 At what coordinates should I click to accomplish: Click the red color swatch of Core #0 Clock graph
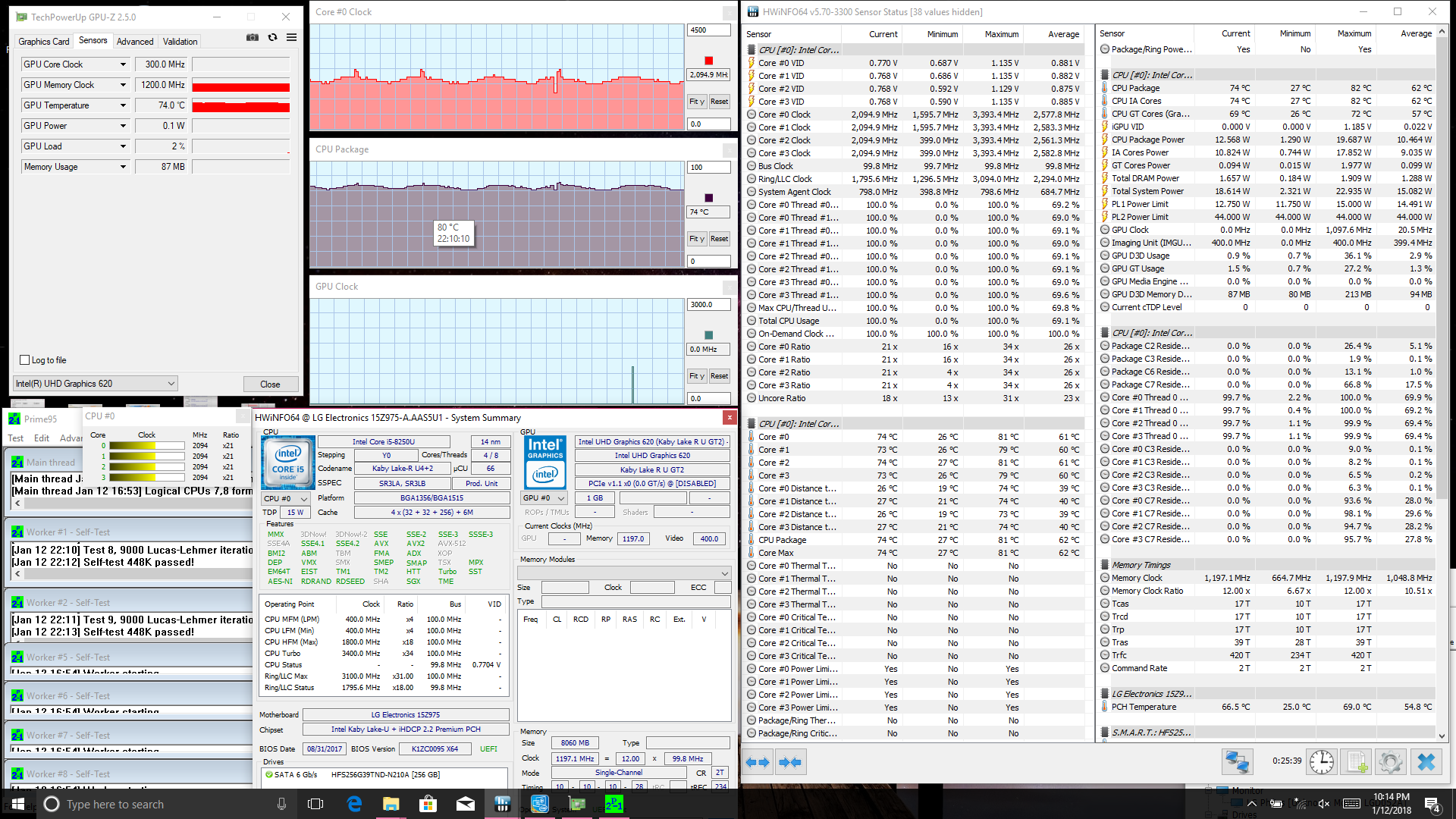point(708,61)
